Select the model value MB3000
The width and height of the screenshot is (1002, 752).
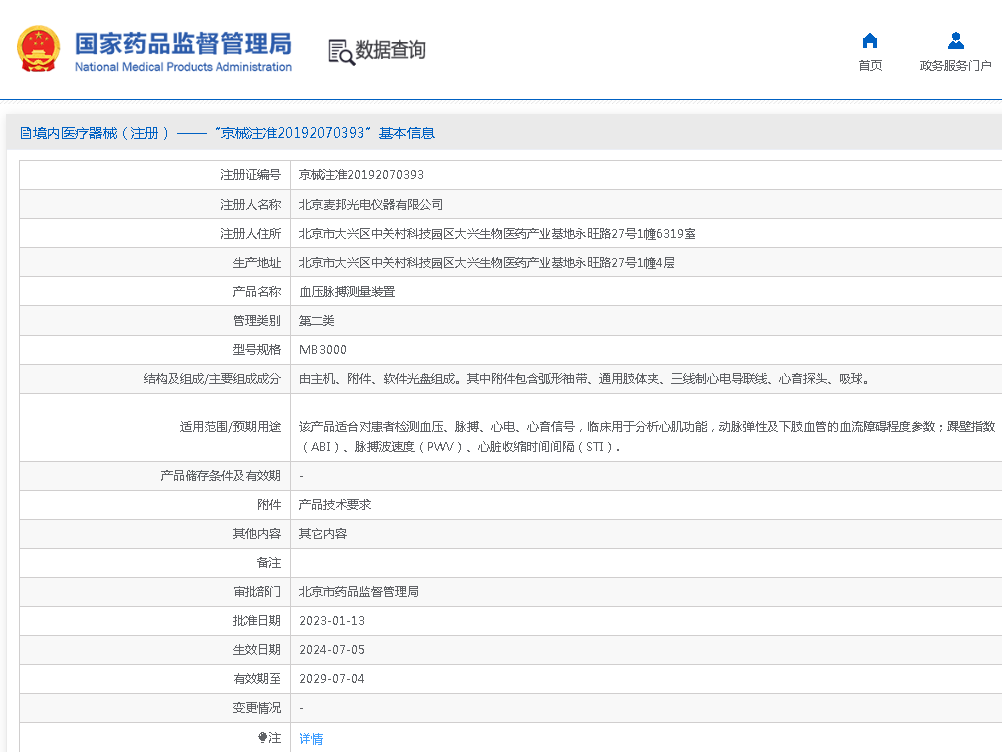[x=323, y=350]
